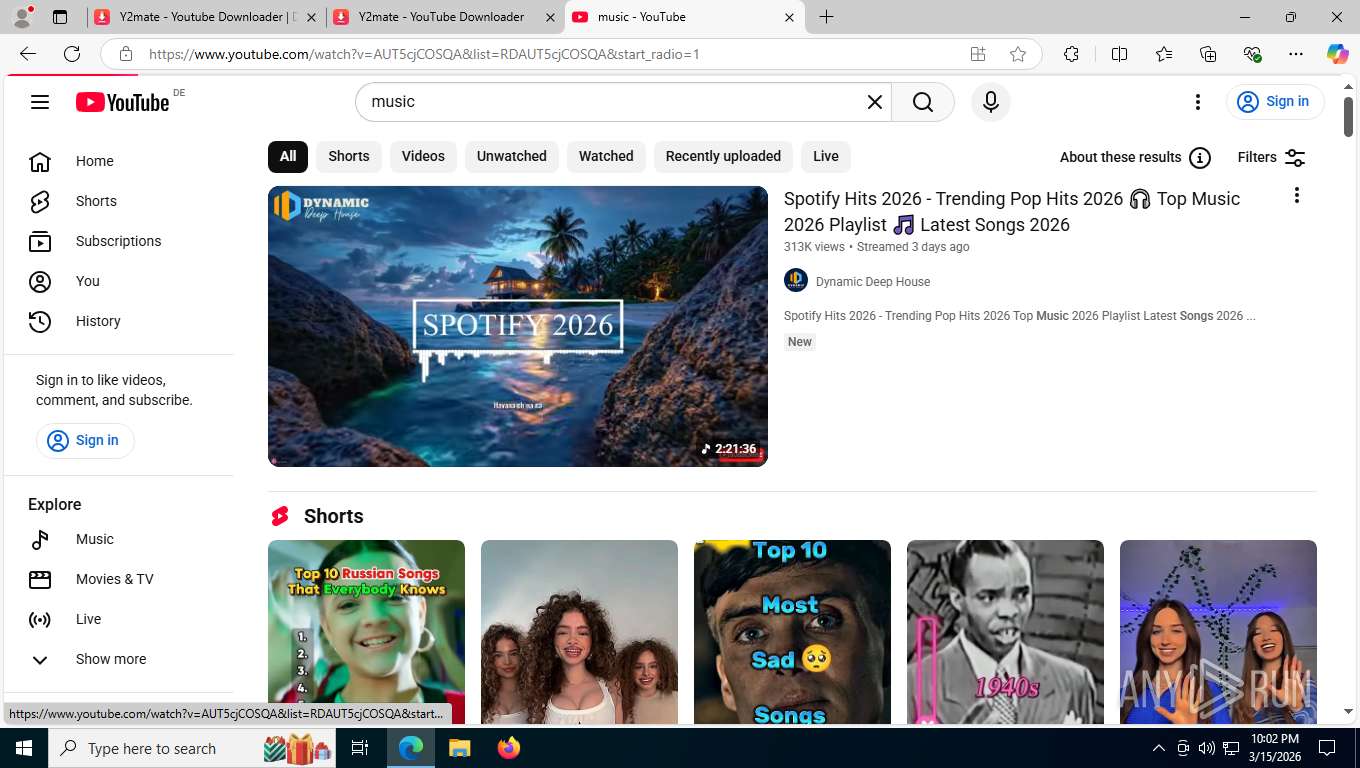
Task: Click Sign in button at top right
Action: pos(1275,102)
